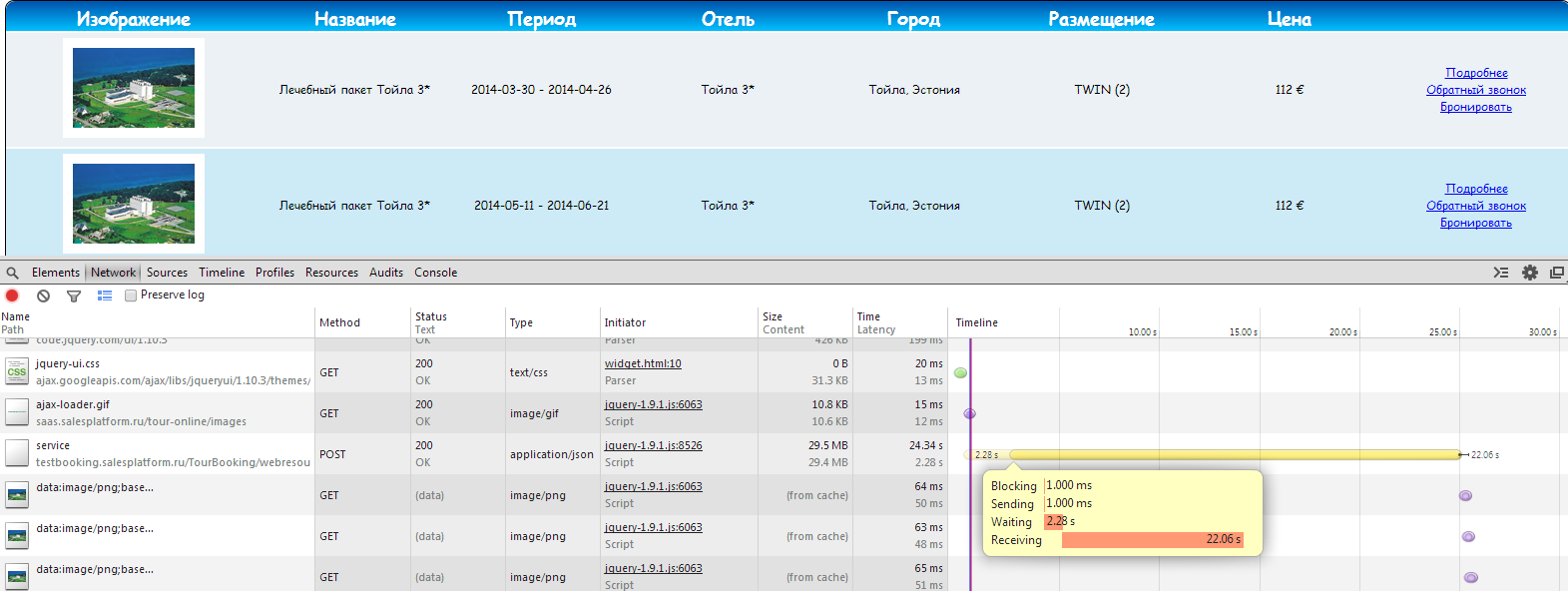The image size is (1568, 591).
Task: Select the service POST request row
Action: (x=160, y=454)
